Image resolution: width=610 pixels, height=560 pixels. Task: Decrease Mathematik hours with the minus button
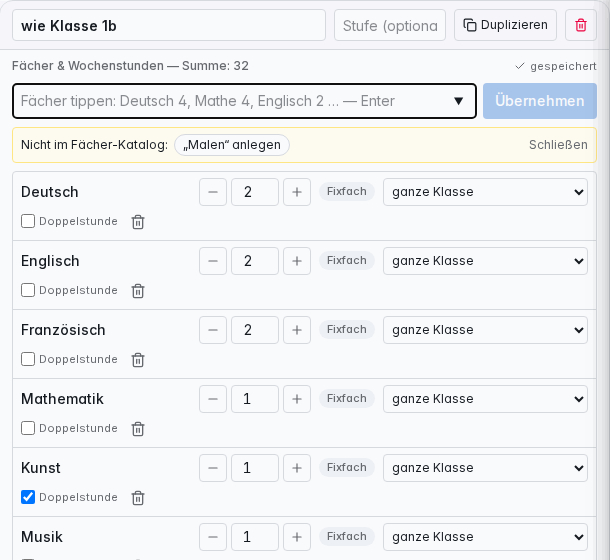pos(213,399)
